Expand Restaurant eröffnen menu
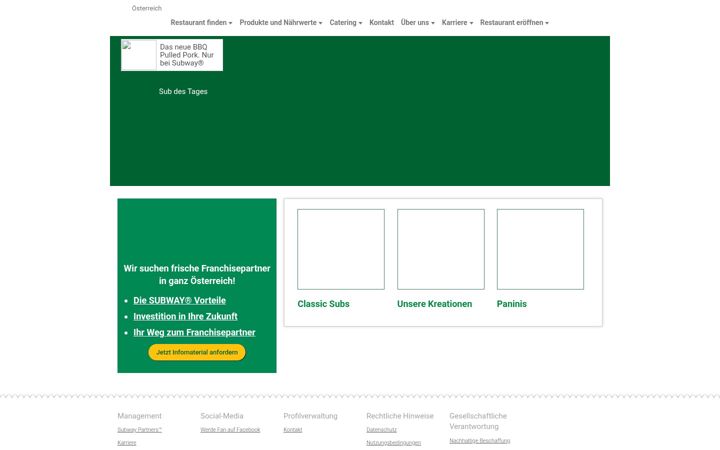Image resolution: width=720 pixels, height=450 pixels. pyautogui.click(x=514, y=22)
